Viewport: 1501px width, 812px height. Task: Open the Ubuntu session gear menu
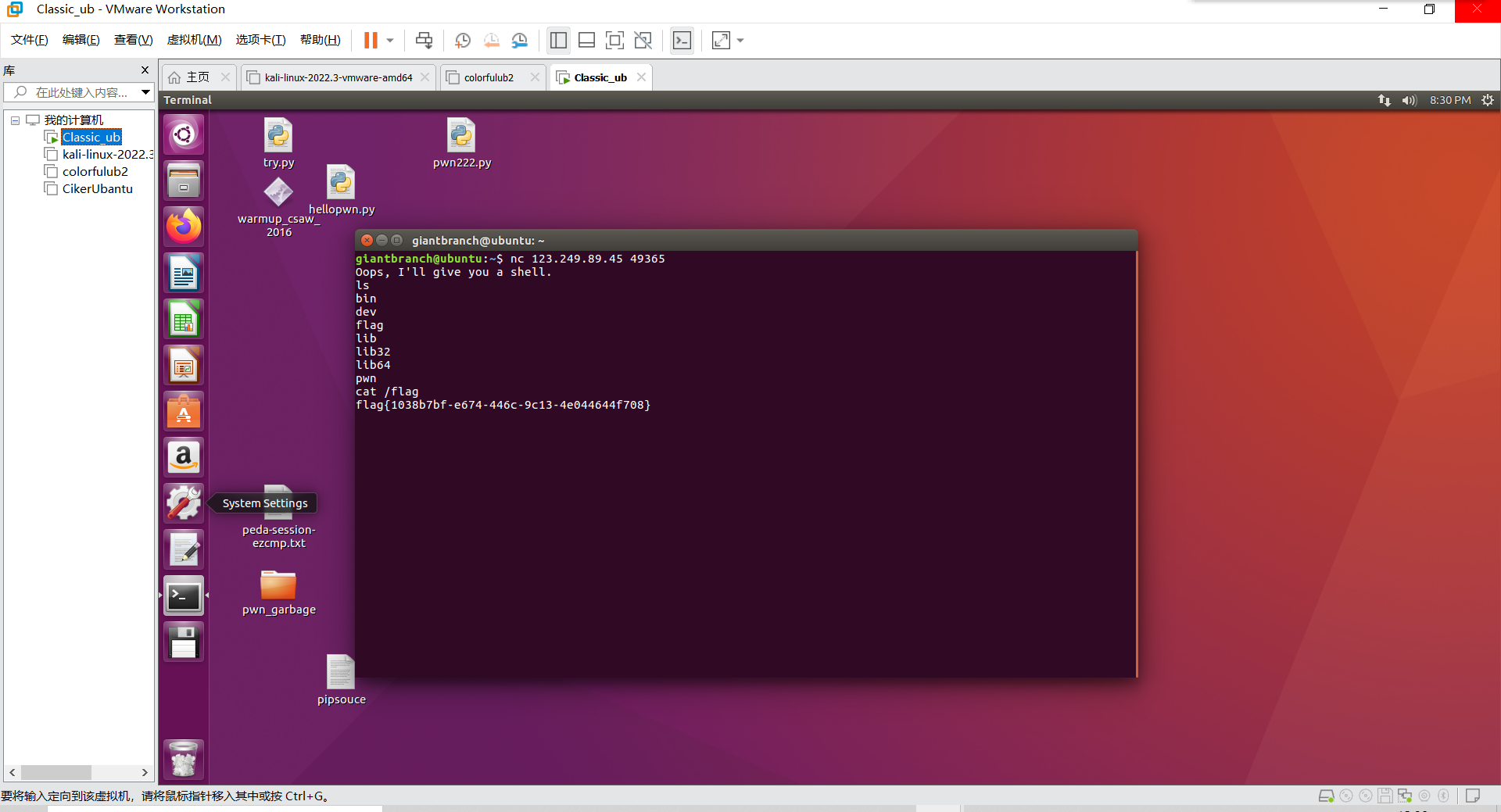(1488, 100)
